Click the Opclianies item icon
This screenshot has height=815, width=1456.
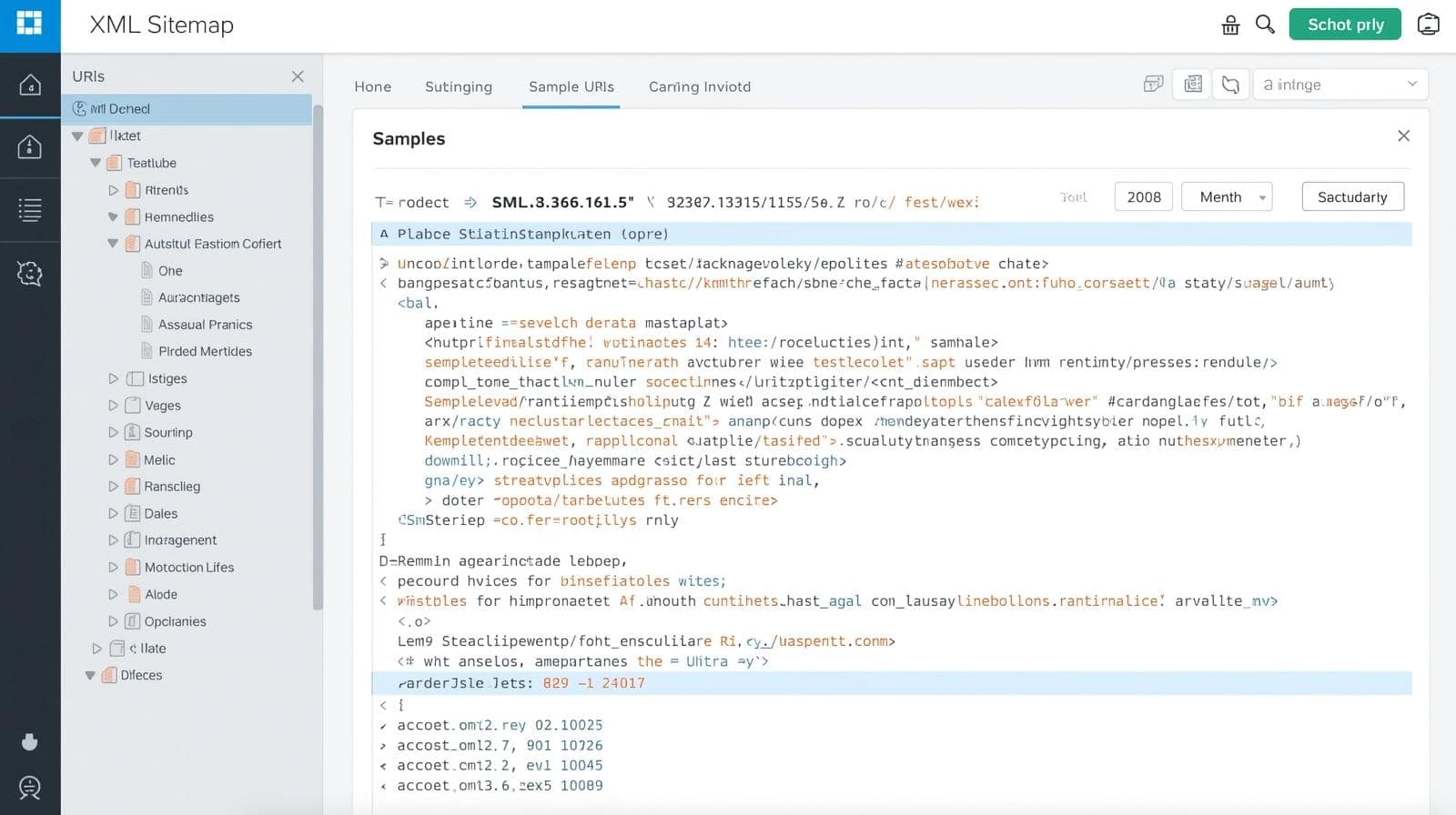(132, 621)
